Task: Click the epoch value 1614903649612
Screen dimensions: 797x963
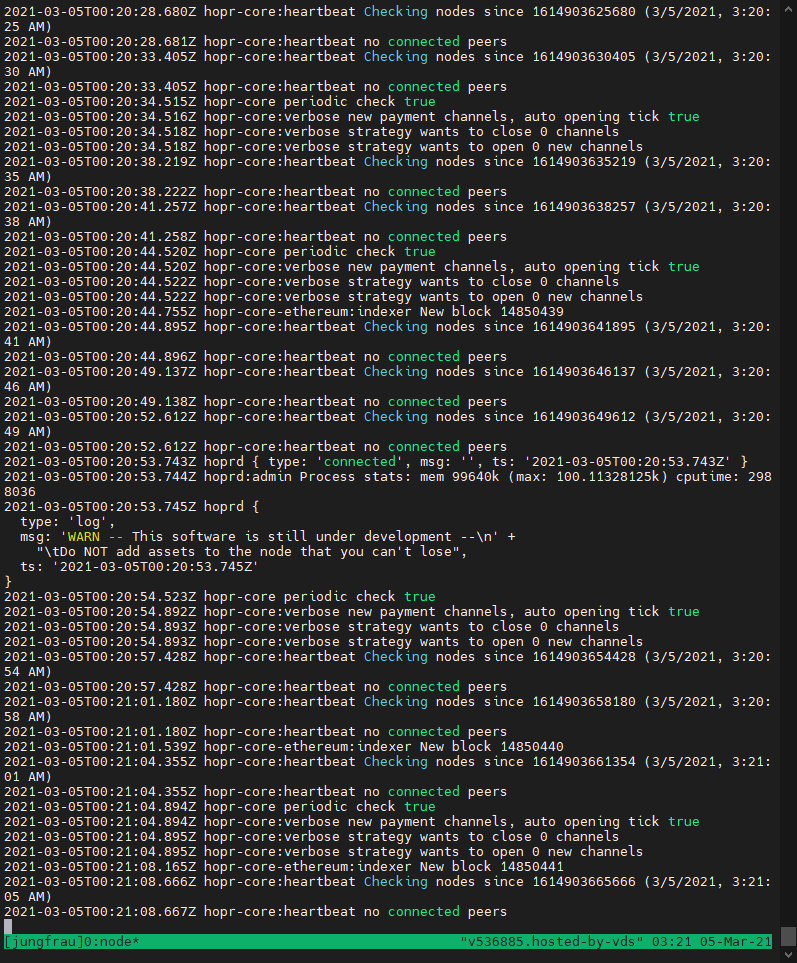Action: click(x=584, y=416)
